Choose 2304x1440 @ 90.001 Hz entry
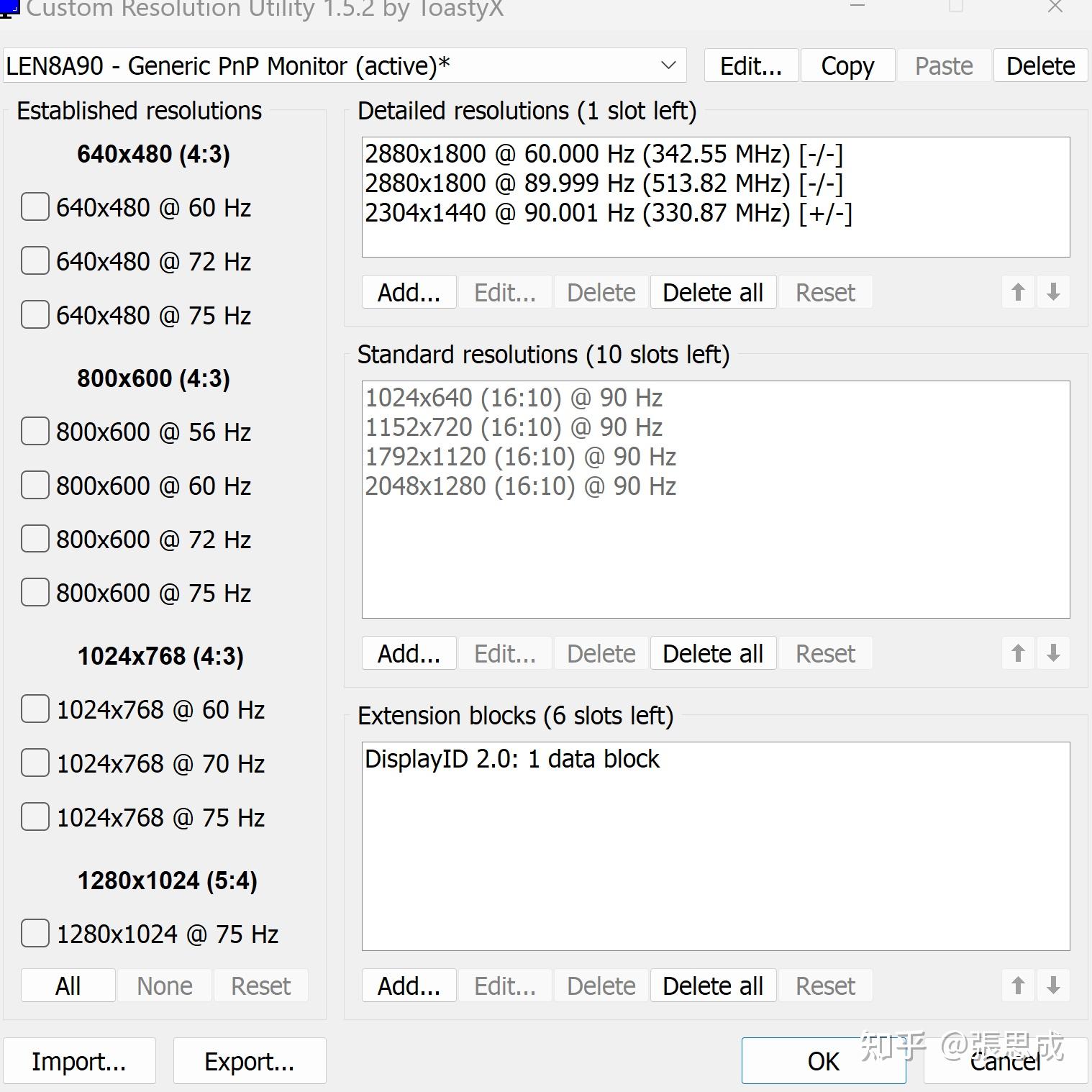This screenshot has height=1092, width=1092. click(x=608, y=214)
